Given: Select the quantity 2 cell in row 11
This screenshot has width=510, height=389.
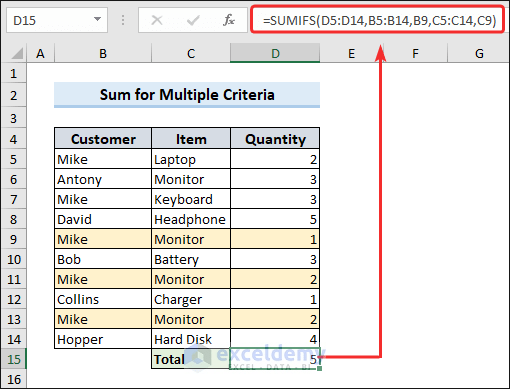Looking at the screenshot, I should 275,279.
